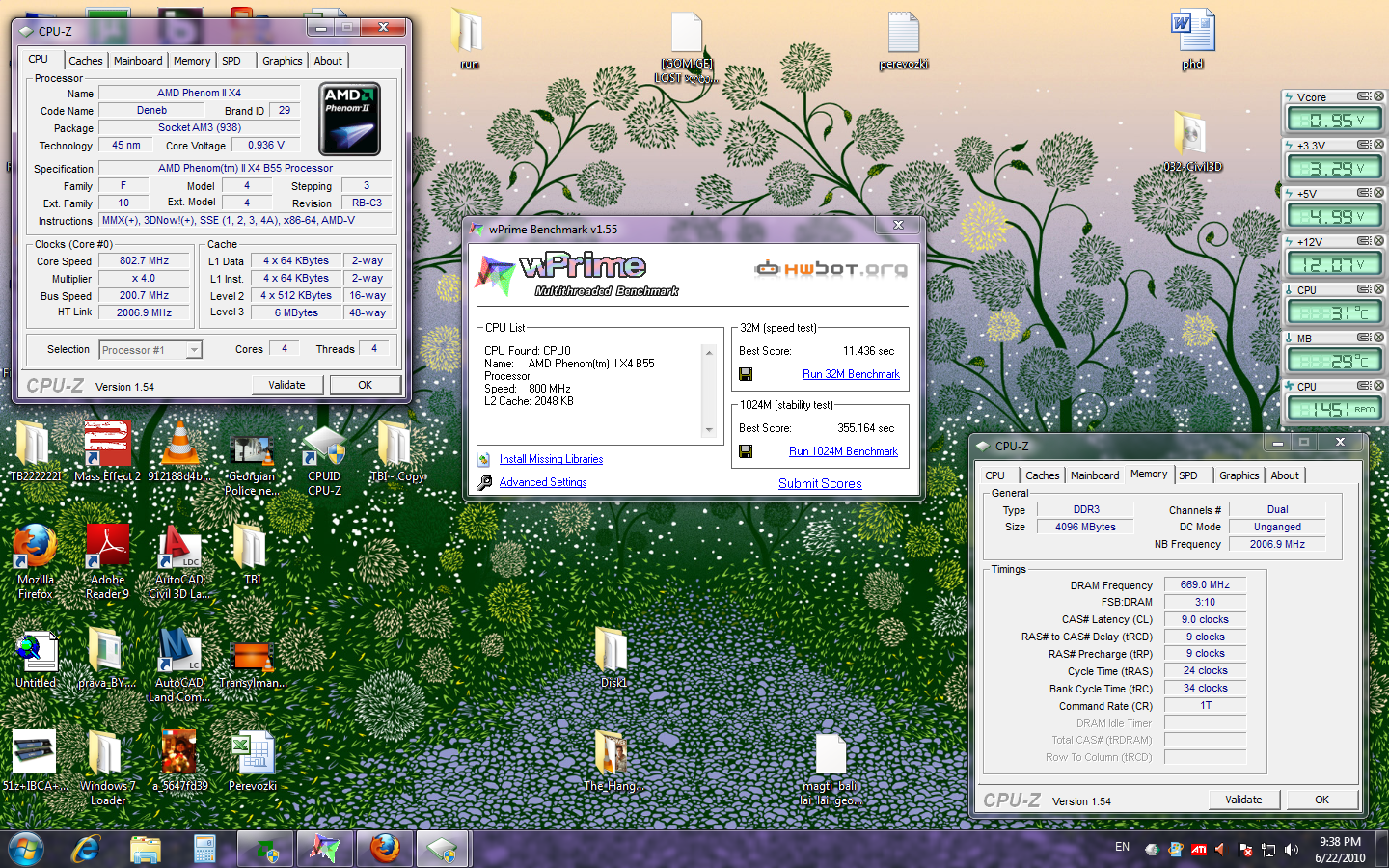Image resolution: width=1389 pixels, height=868 pixels.
Task: Click the icon next to Install Missing Libraries
Action: click(484, 460)
